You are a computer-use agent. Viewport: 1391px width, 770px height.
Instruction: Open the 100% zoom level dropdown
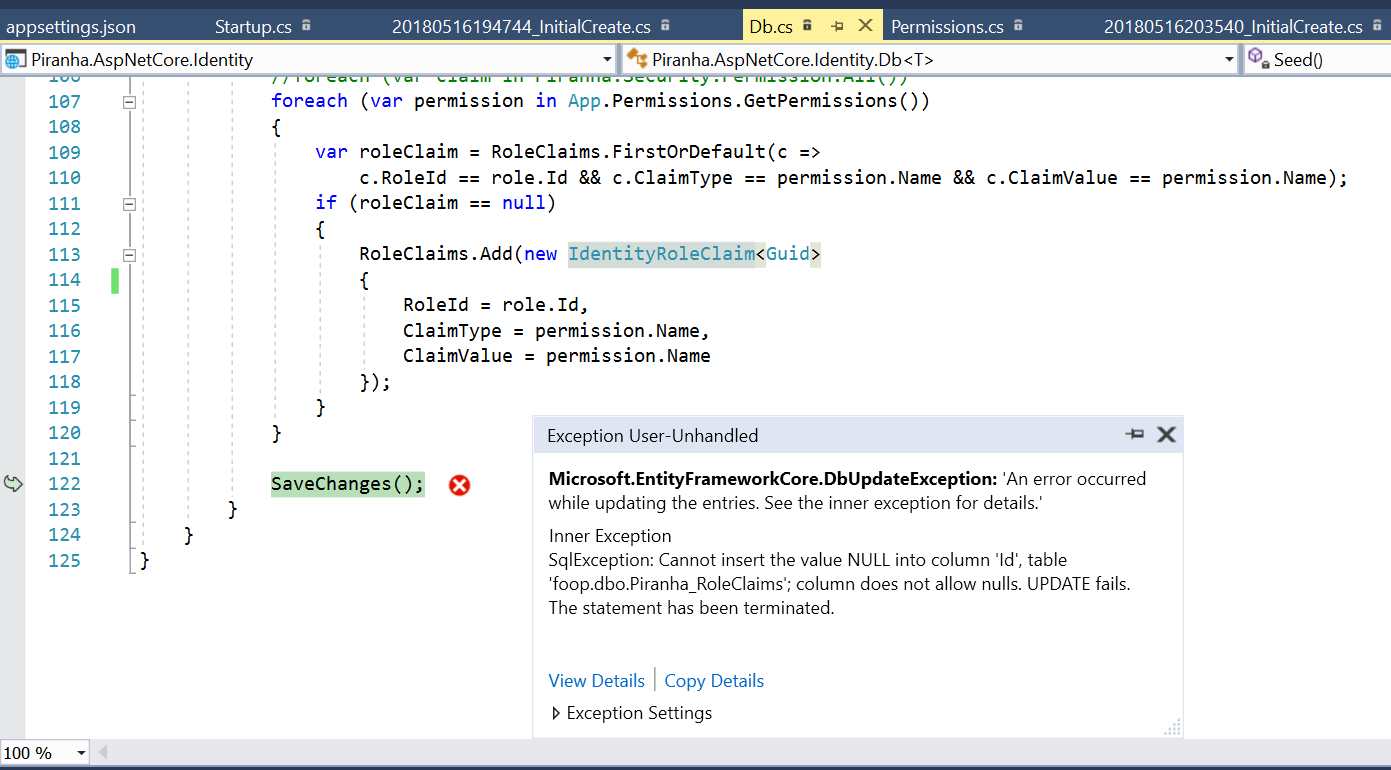(81, 752)
